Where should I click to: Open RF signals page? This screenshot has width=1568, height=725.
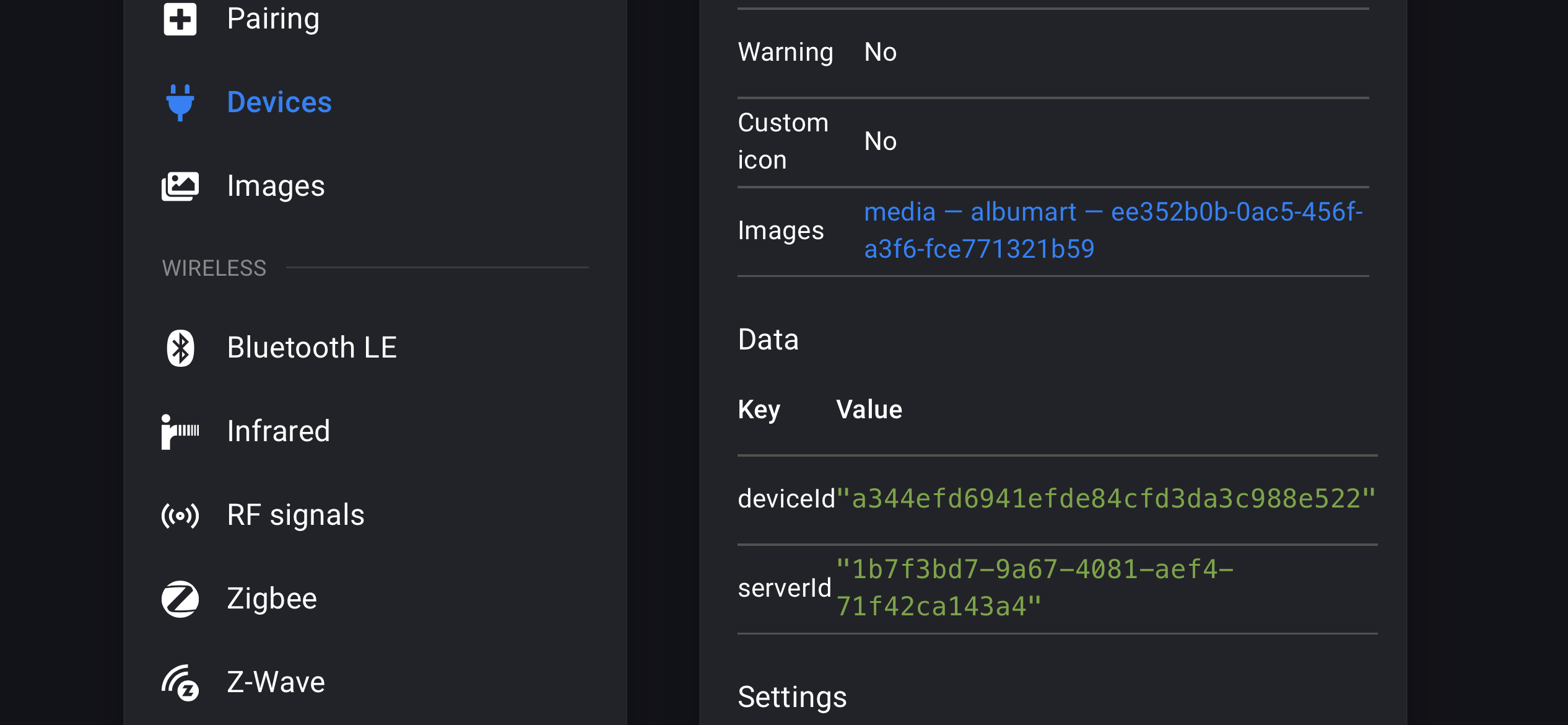[x=295, y=515]
